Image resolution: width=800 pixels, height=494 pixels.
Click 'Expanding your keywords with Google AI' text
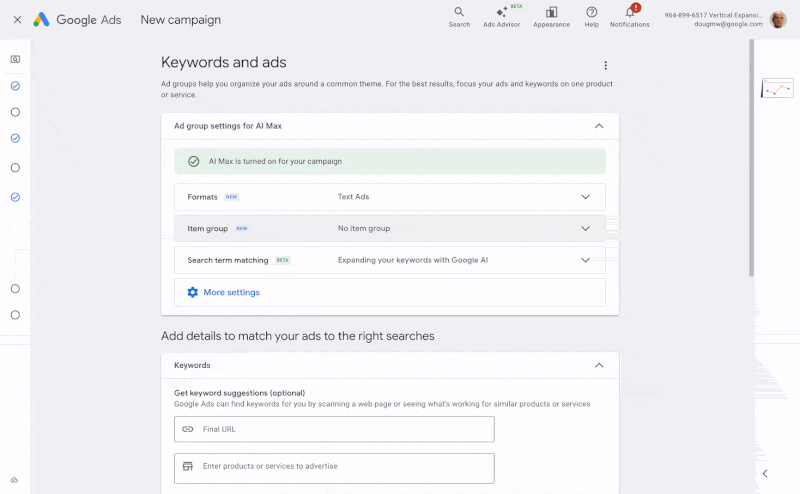(x=413, y=260)
